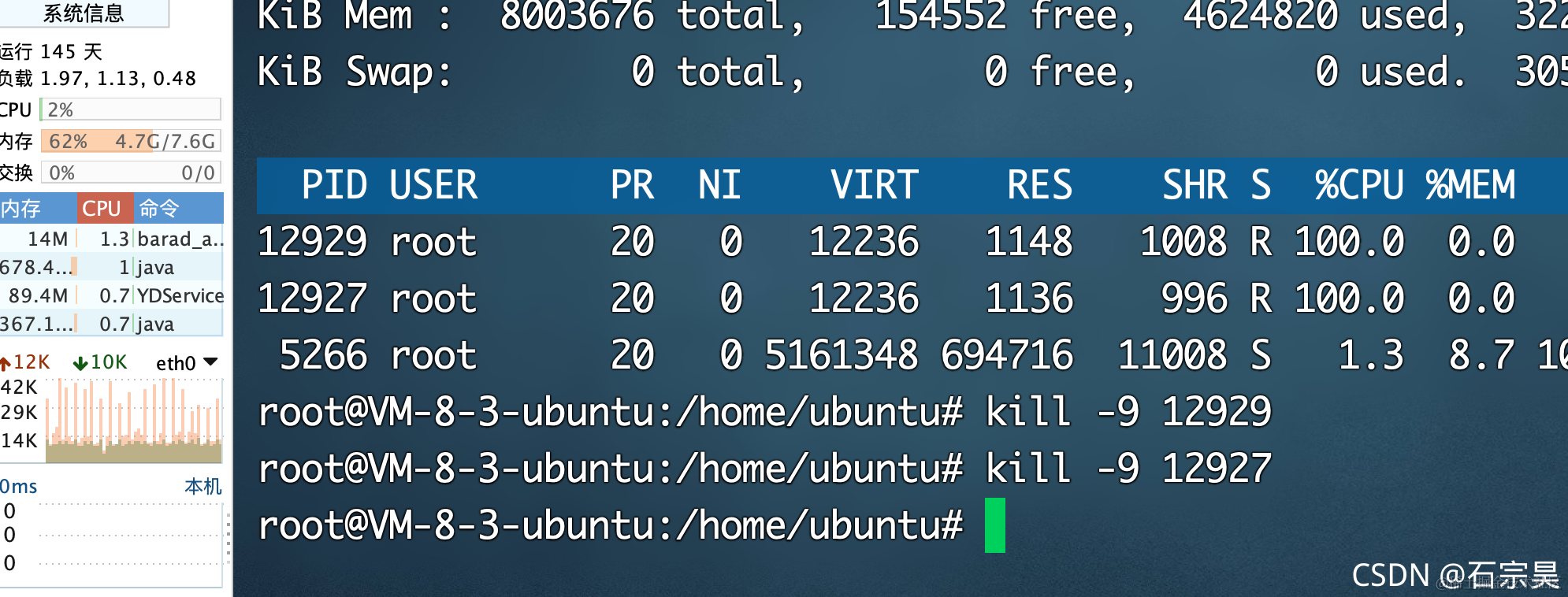The height and width of the screenshot is (597, 1568).
Task: Click the kill -9 12929 command line
Action: (1128, 412)
